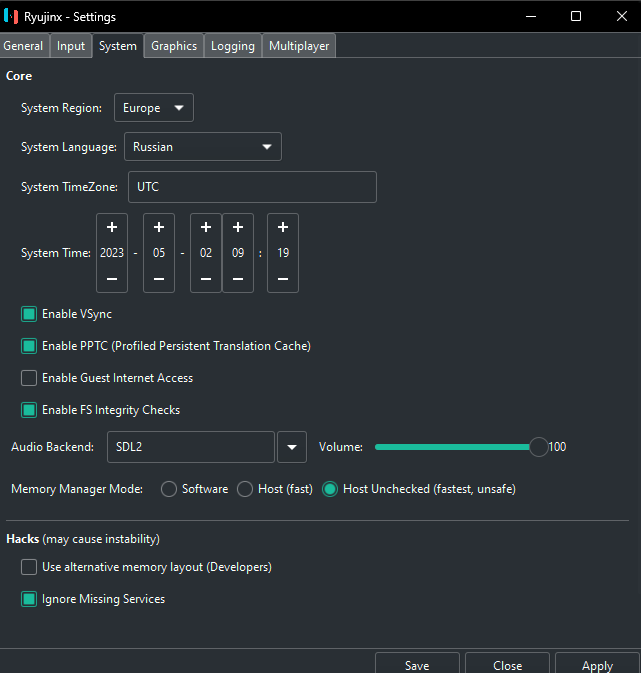Screen dimensions: 641x673
Task: Select the System tab
Action: coord(118,46)
